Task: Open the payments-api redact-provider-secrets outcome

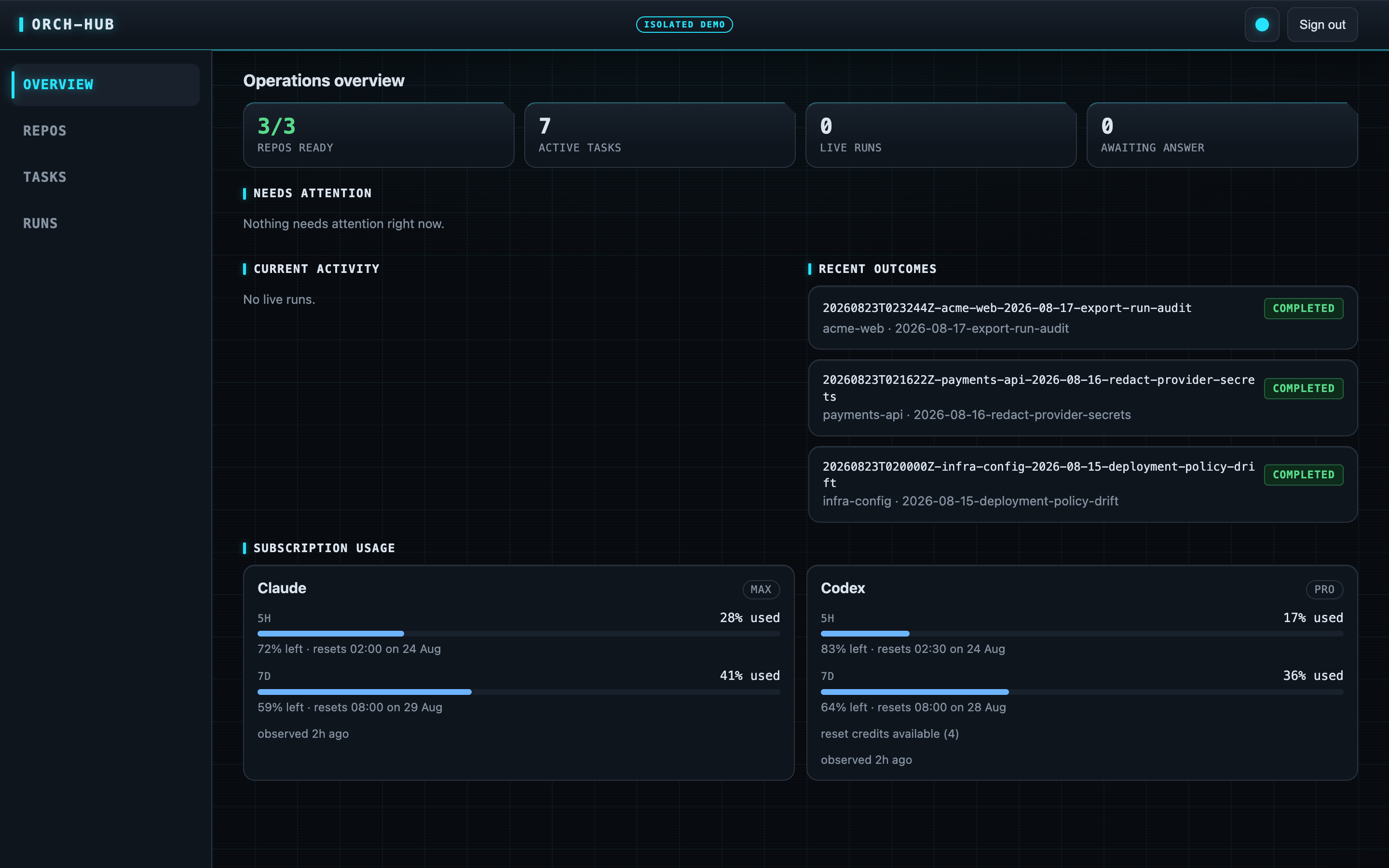Action: tap(1082, 398)
